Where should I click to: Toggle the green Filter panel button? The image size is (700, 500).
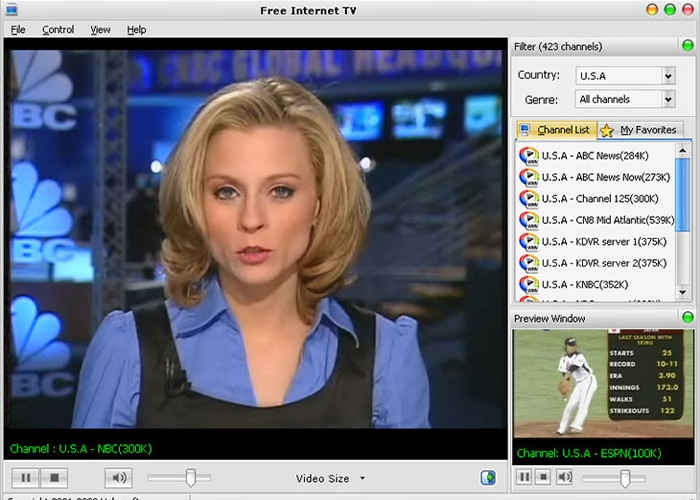tap(688, 46)
